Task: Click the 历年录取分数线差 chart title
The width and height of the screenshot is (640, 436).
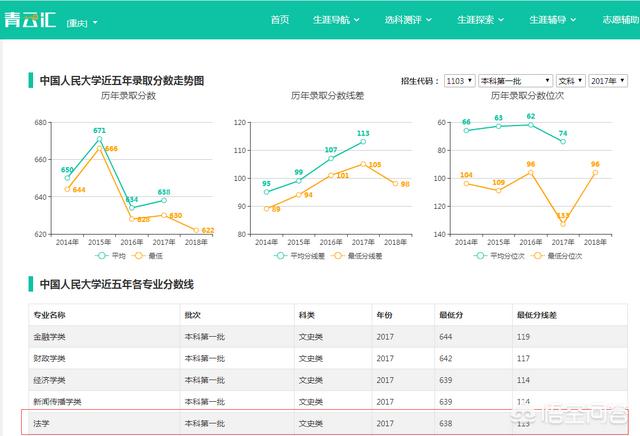Action: pyautogui.click(x=327, y=96)
